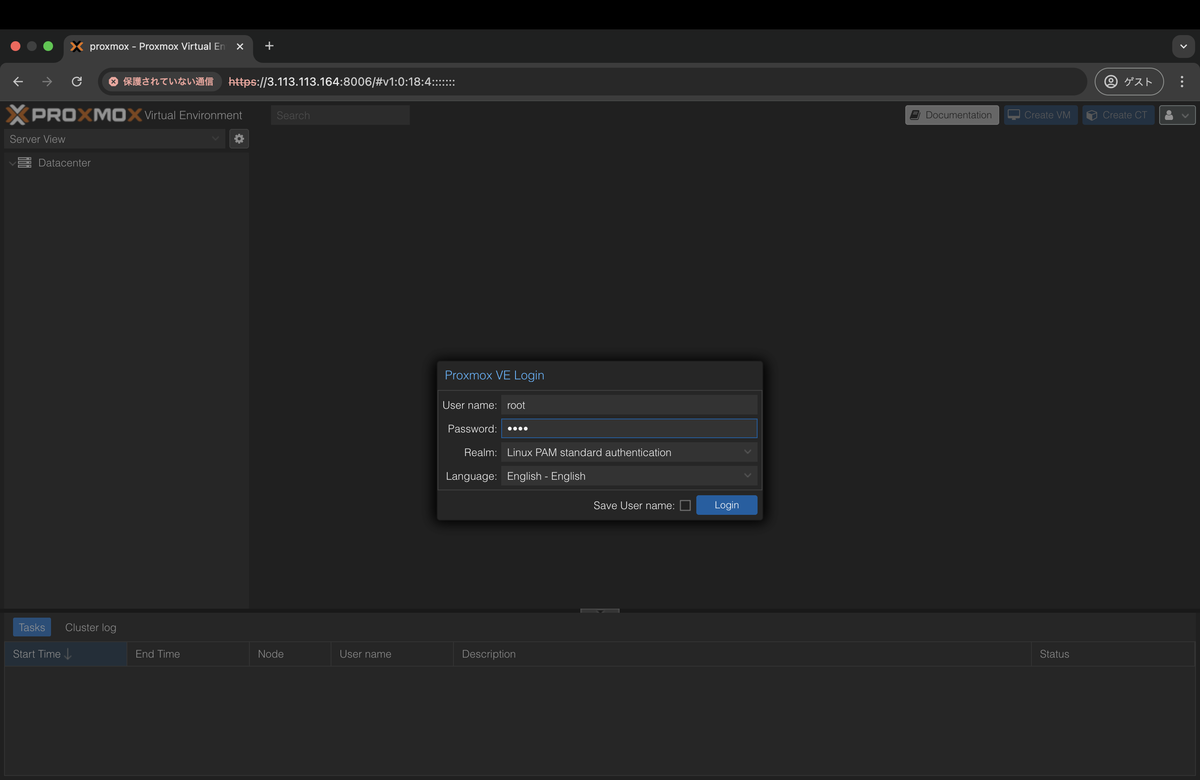The width and height of the screenshot is (1200, 780).
Task: Click the browser forward arrow
Action: pyautogui.click(x=47, y=82)
